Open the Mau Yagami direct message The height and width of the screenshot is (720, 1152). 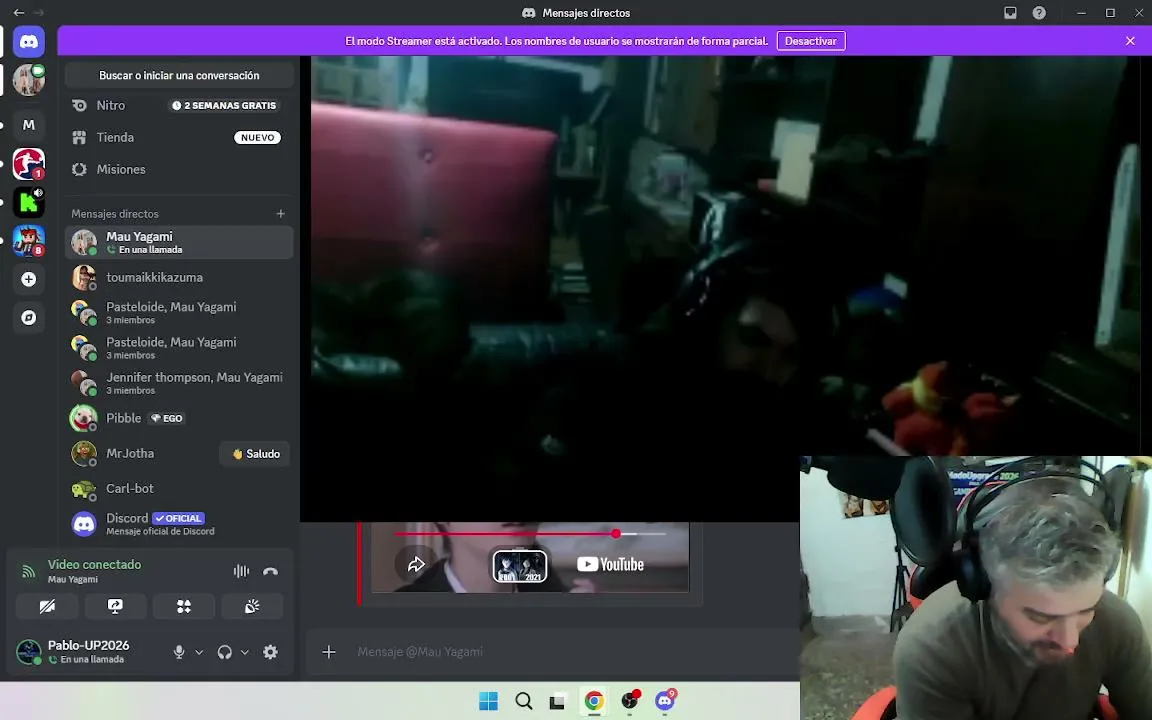click(179, 242)
